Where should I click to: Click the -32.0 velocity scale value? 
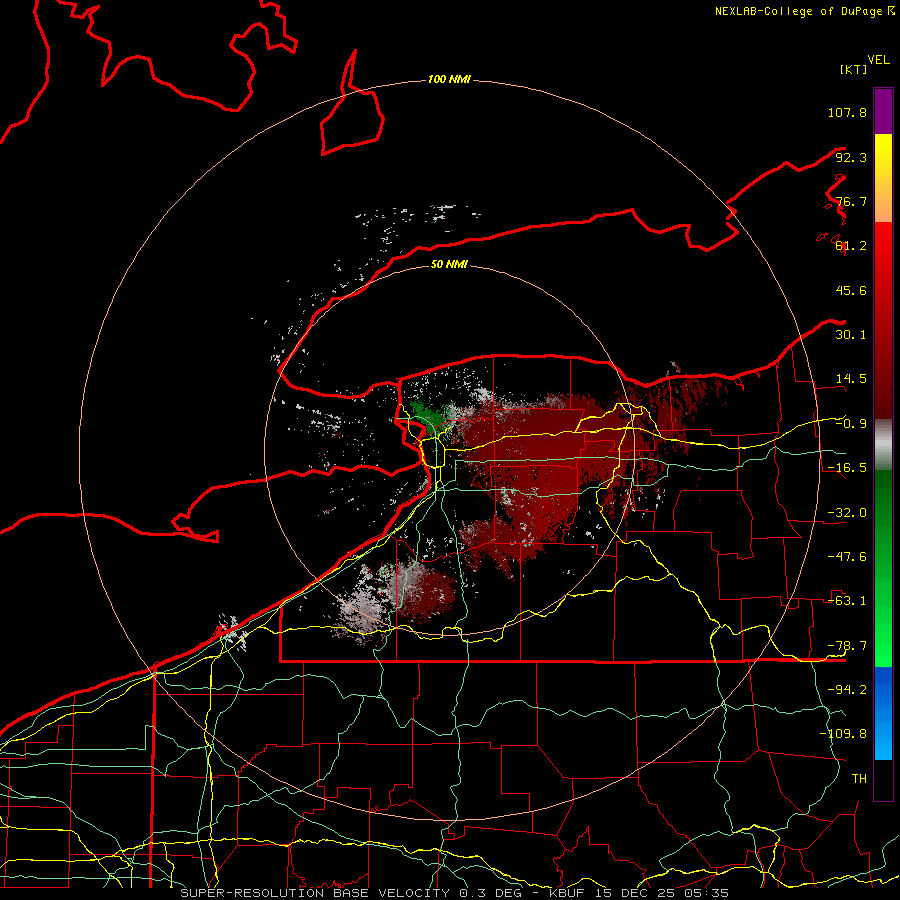(x=847, y=513)
